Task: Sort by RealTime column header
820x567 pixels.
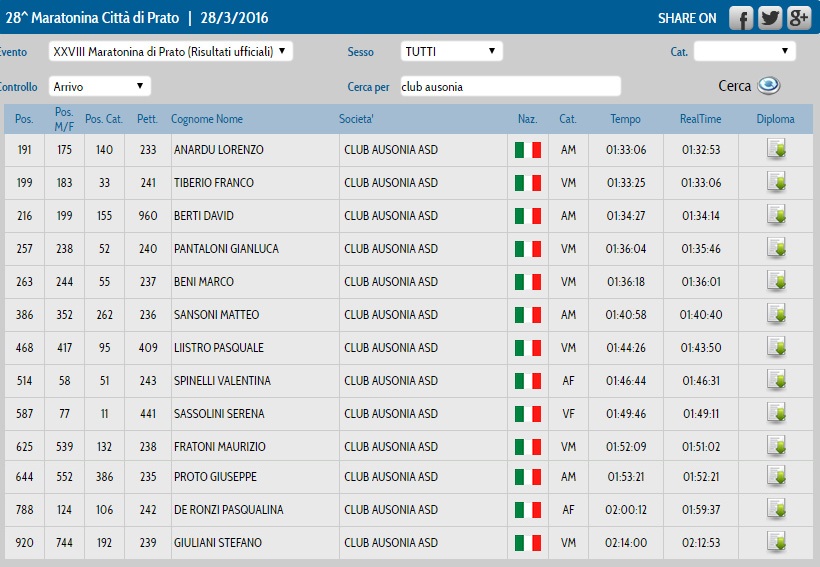Action: pyautogui.click(x=700, y=119)
